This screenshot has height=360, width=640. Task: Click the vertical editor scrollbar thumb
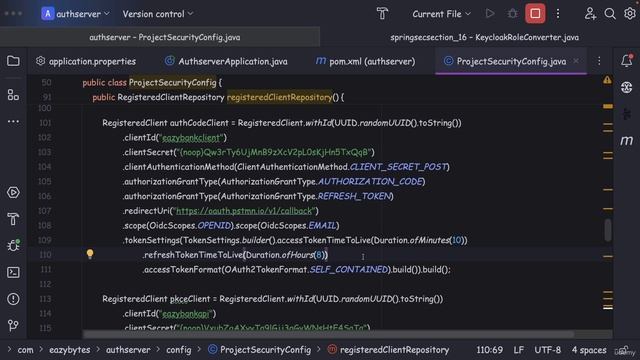[x=608, y=230]
